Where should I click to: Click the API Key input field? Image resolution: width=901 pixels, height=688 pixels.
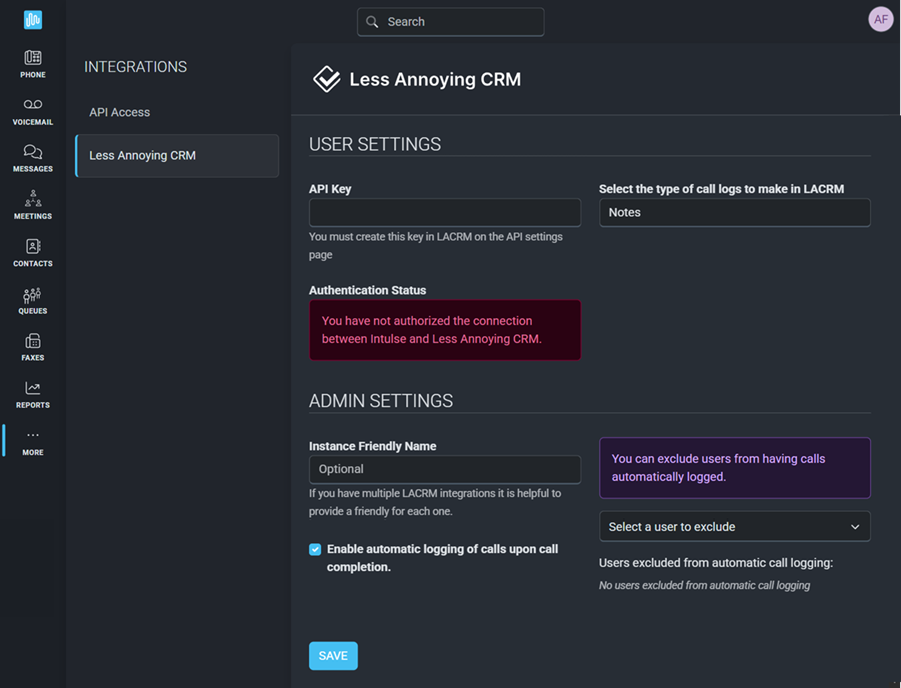[444, 212]
